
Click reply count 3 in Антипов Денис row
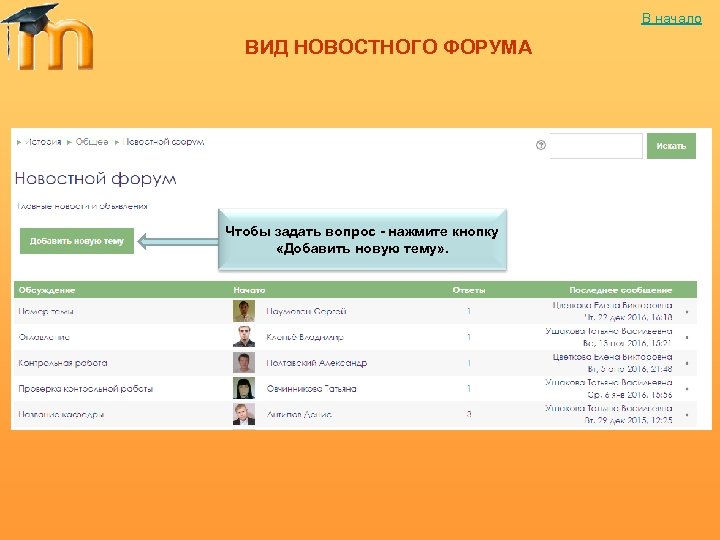click(x=469, y=414)
